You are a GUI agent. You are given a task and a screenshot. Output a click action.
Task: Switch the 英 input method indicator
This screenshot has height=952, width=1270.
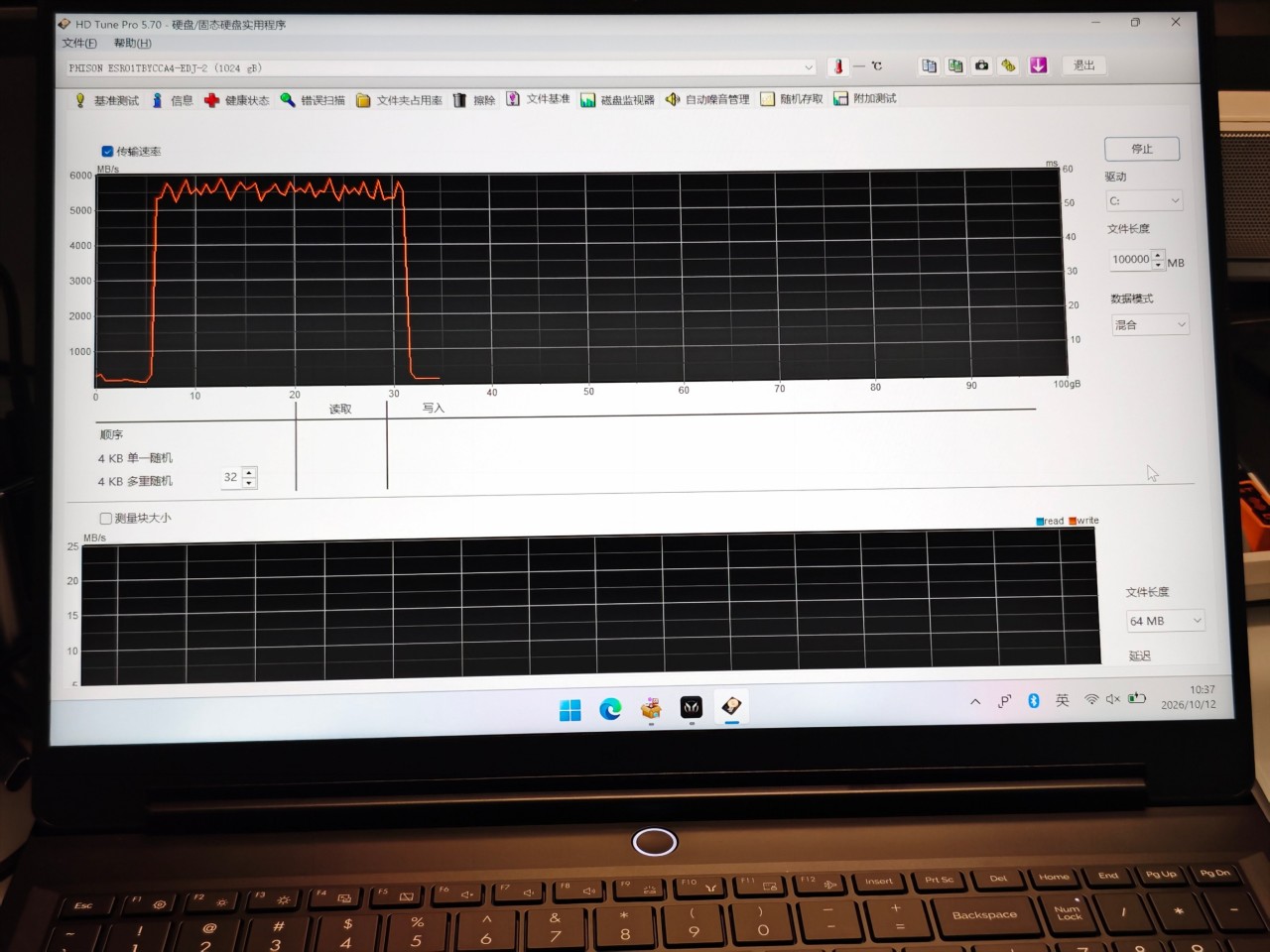coord(1063,700)
